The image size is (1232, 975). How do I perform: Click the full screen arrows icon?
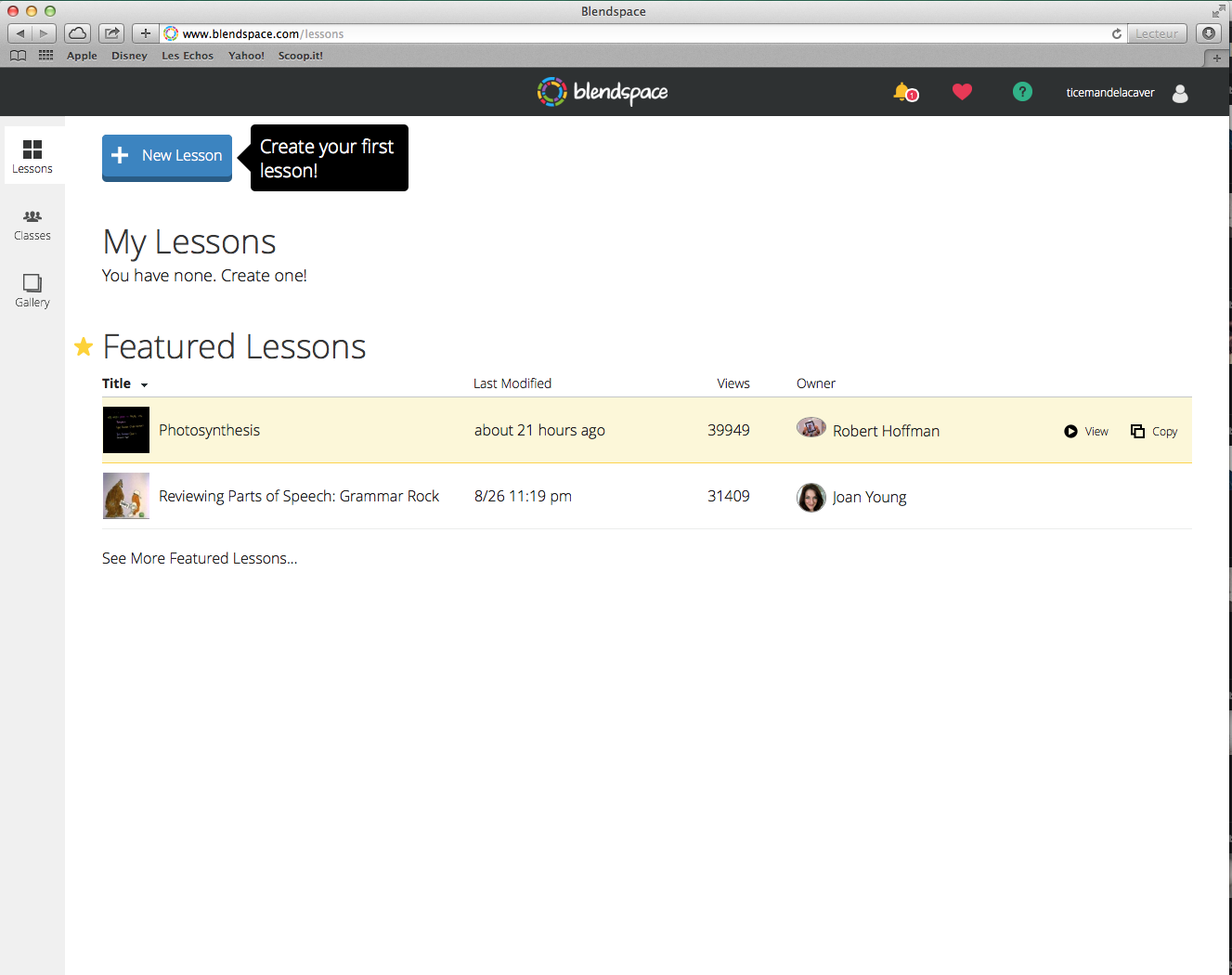(1218, 11)
